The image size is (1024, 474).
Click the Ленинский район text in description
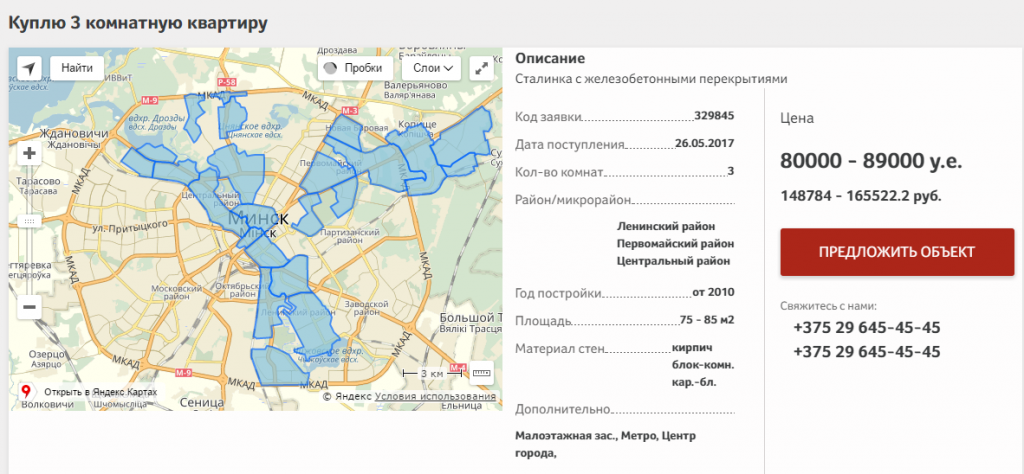[673, 226]
